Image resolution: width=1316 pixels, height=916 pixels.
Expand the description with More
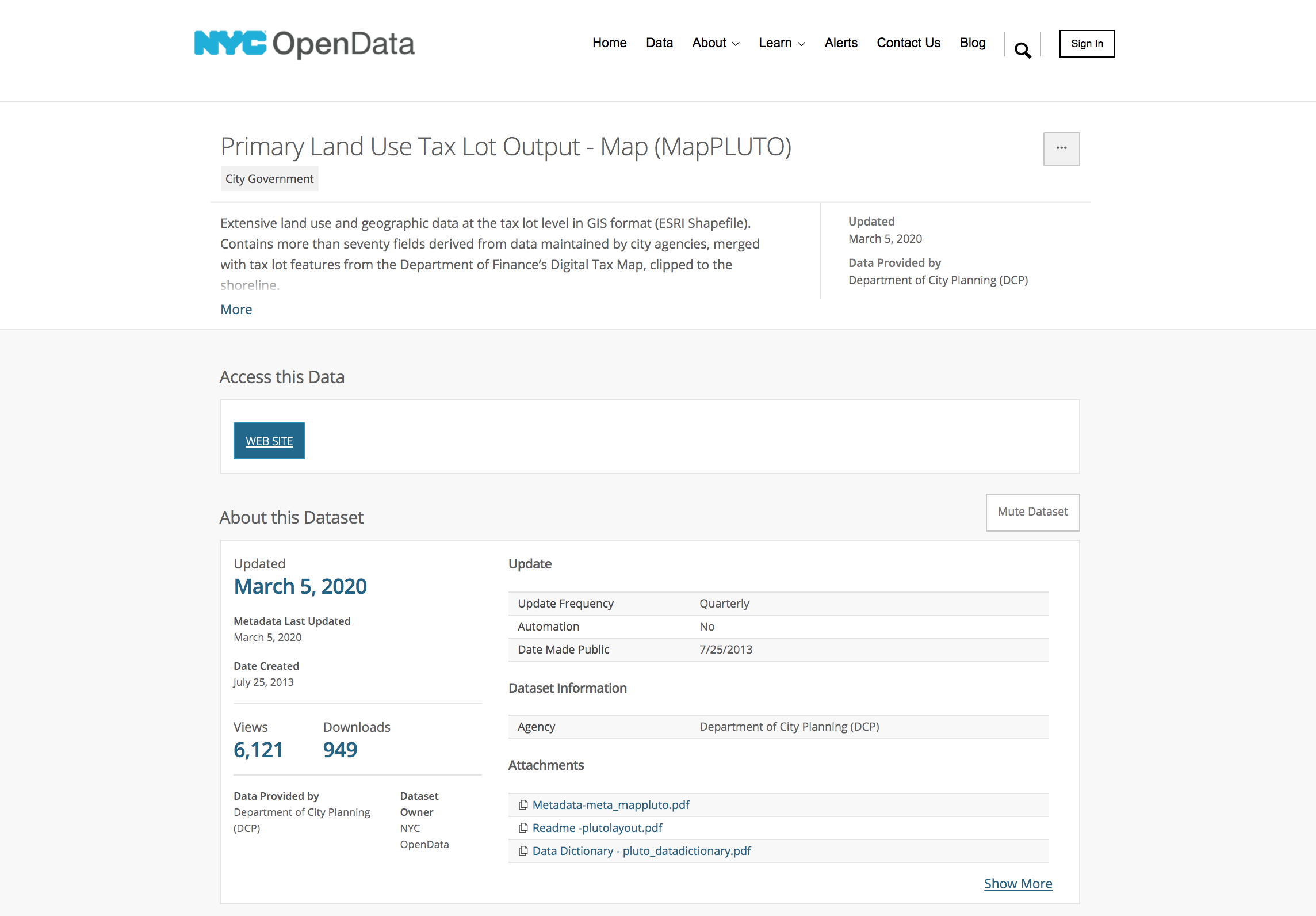tap(236, 310)
